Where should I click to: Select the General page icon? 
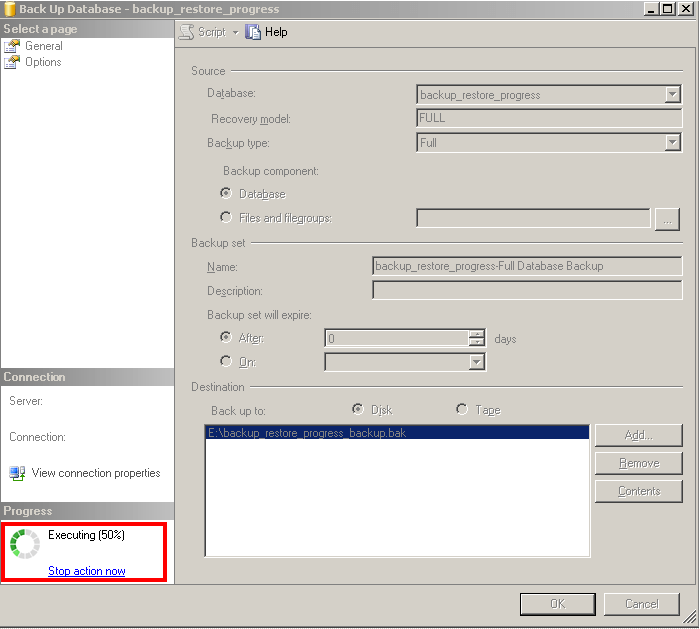pos(12,46)
